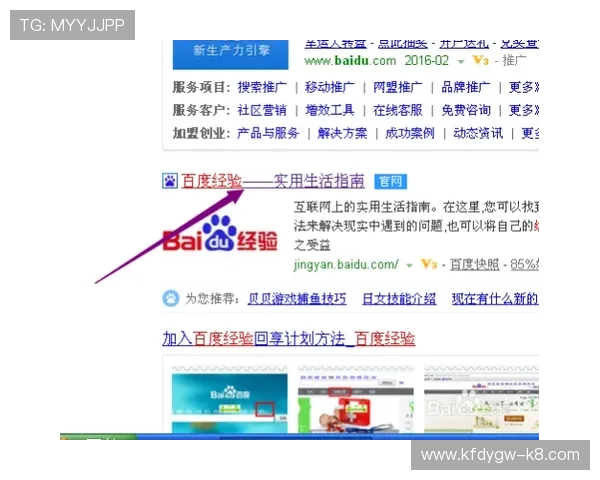The height and width of the screenshot is (480, 600).
Task: Open the 免费咨询 link
Action: point(466,110)
